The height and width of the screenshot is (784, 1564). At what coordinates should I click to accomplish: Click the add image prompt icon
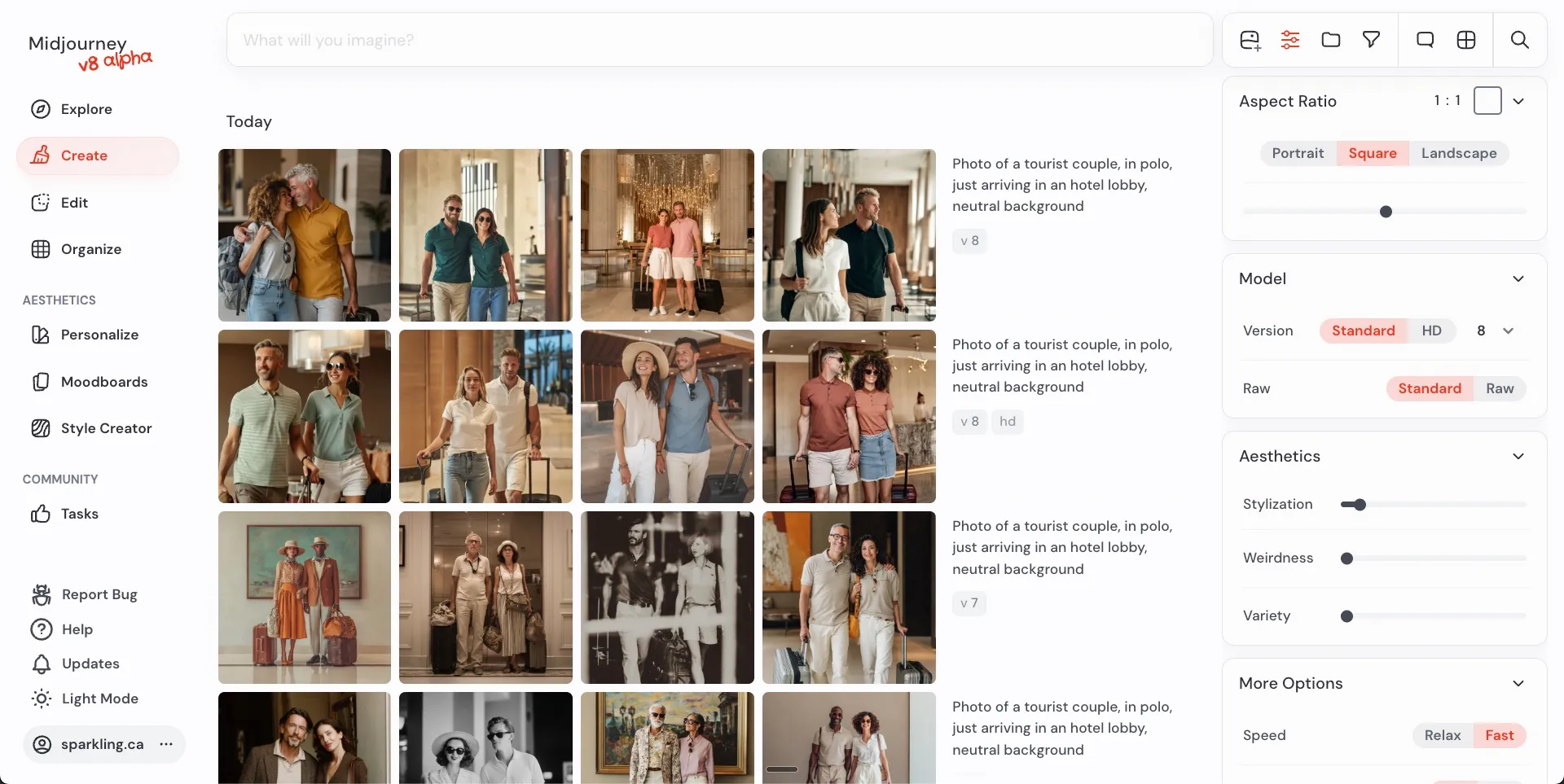(1250, 40)
